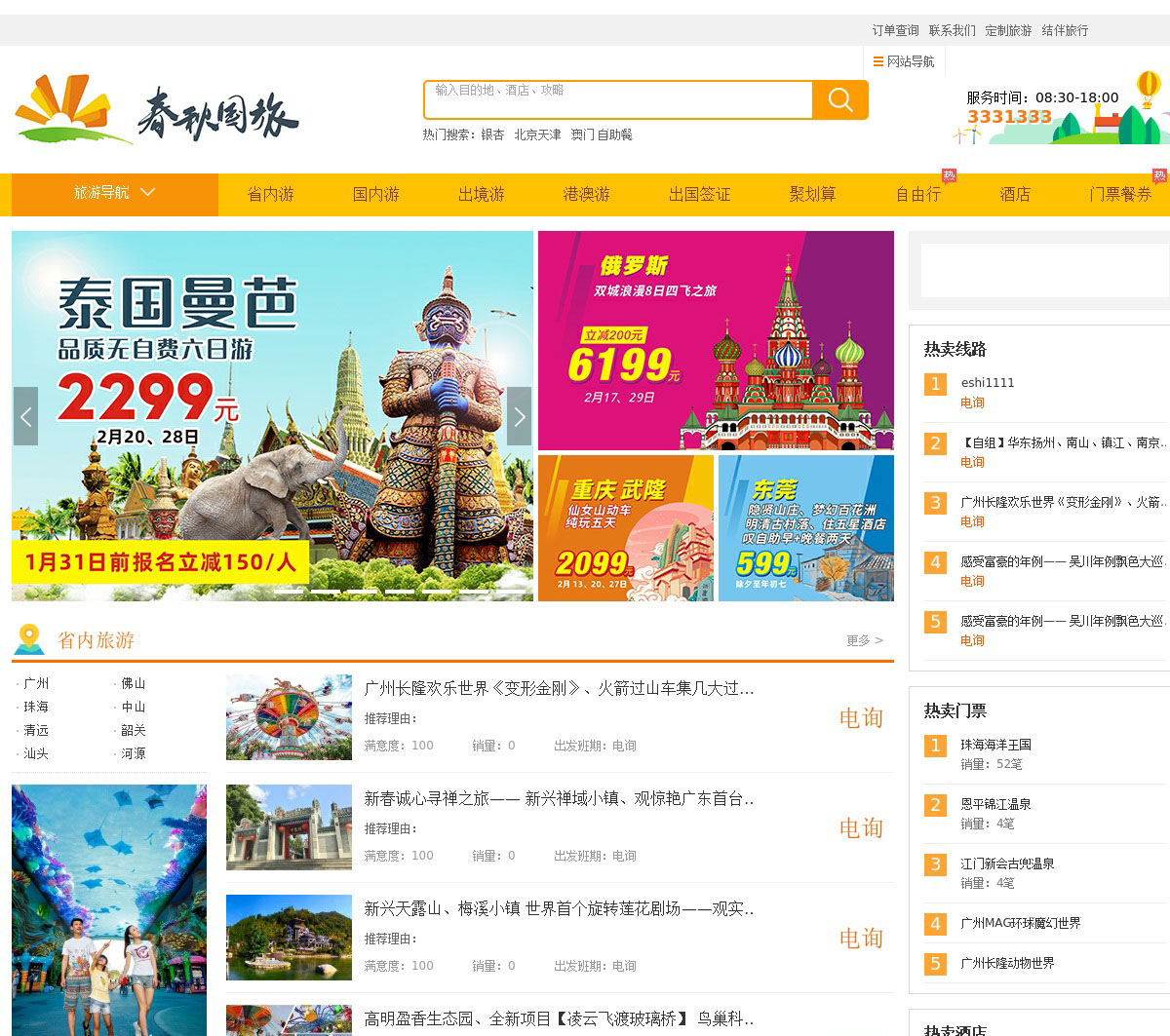Open the 自由行 nav tab
Screen dimensions: 1170x1036
pos(917,194)
